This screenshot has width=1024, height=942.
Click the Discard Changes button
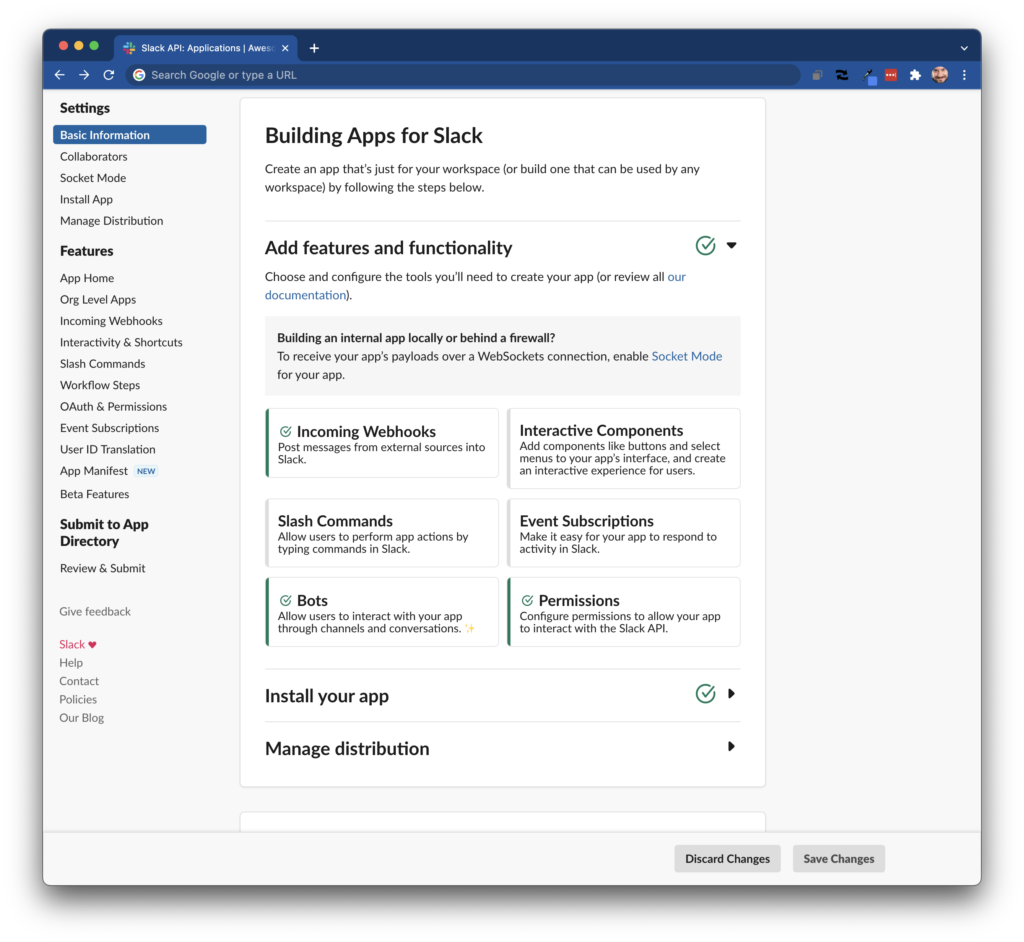point(728,858)
